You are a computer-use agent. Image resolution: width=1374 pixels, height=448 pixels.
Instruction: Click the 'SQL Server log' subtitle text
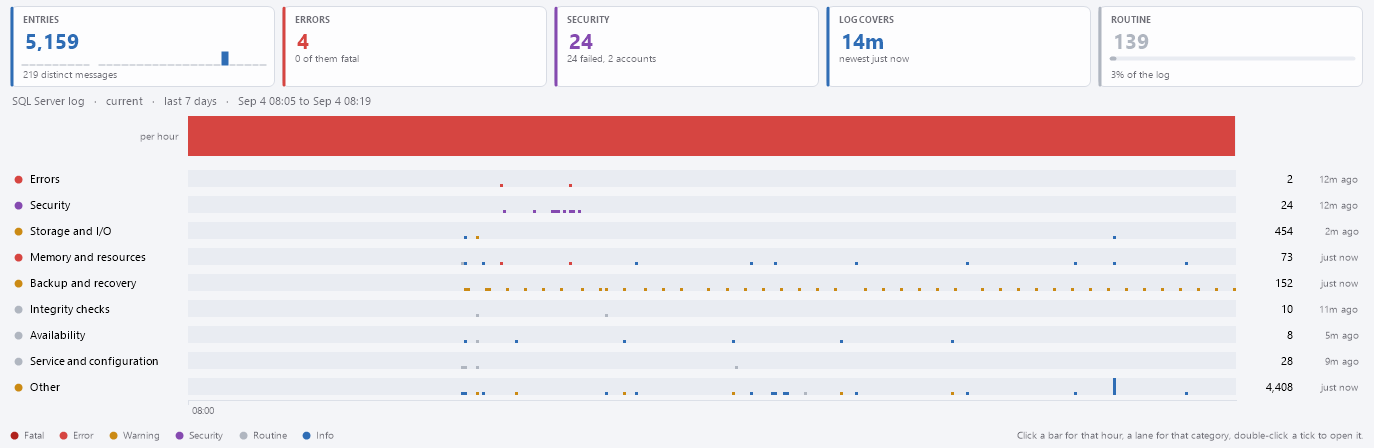click(48, 101)
